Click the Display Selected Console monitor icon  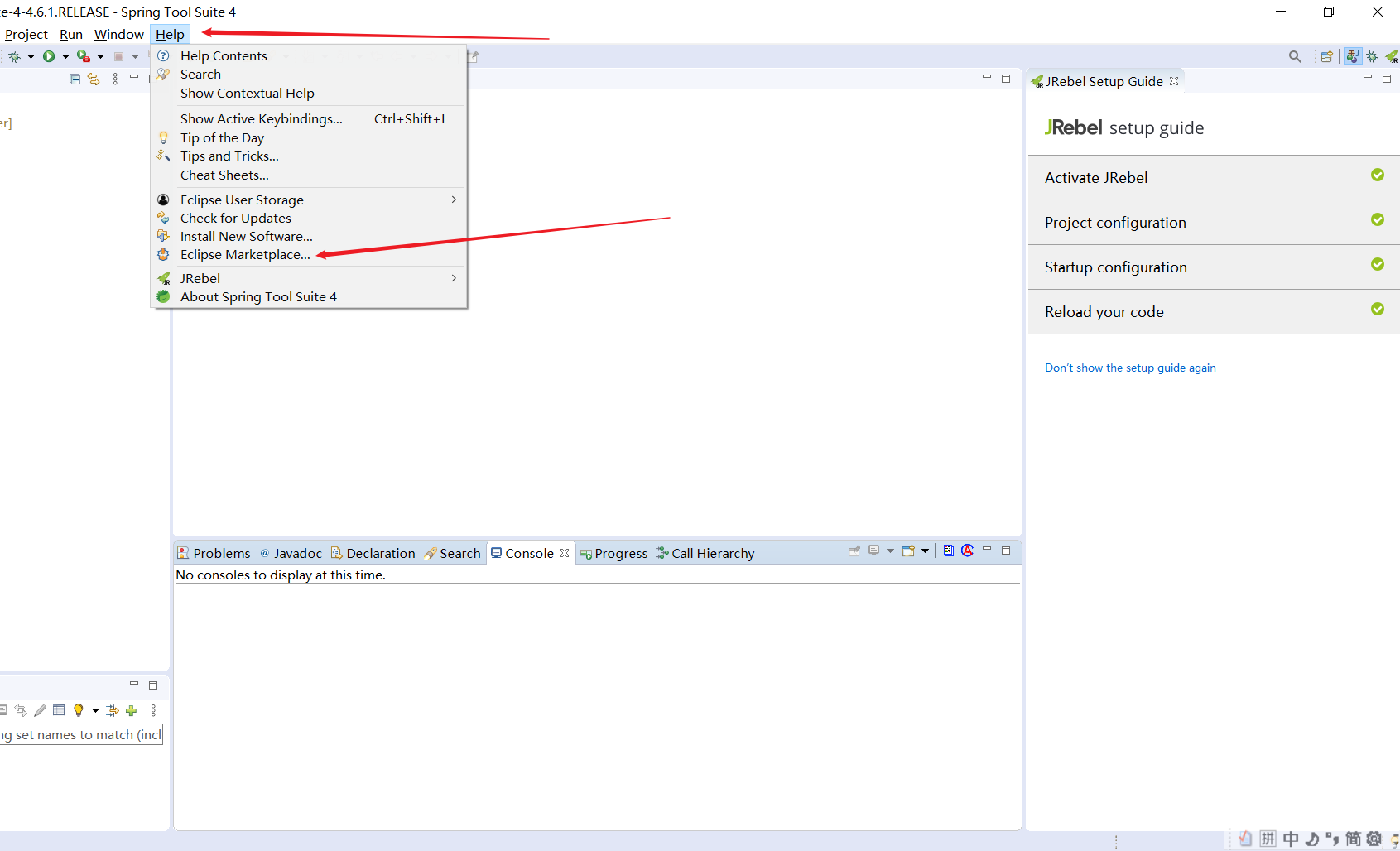pos(873,551)
